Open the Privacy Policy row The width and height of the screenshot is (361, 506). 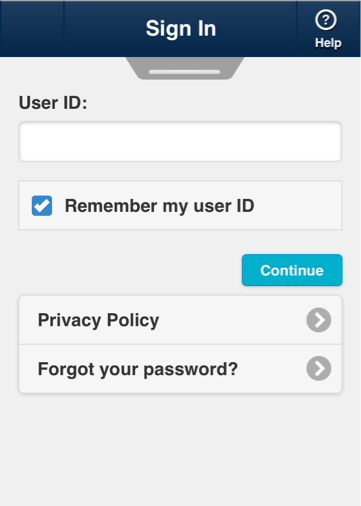pyautogui.click(x=180, y=320)
